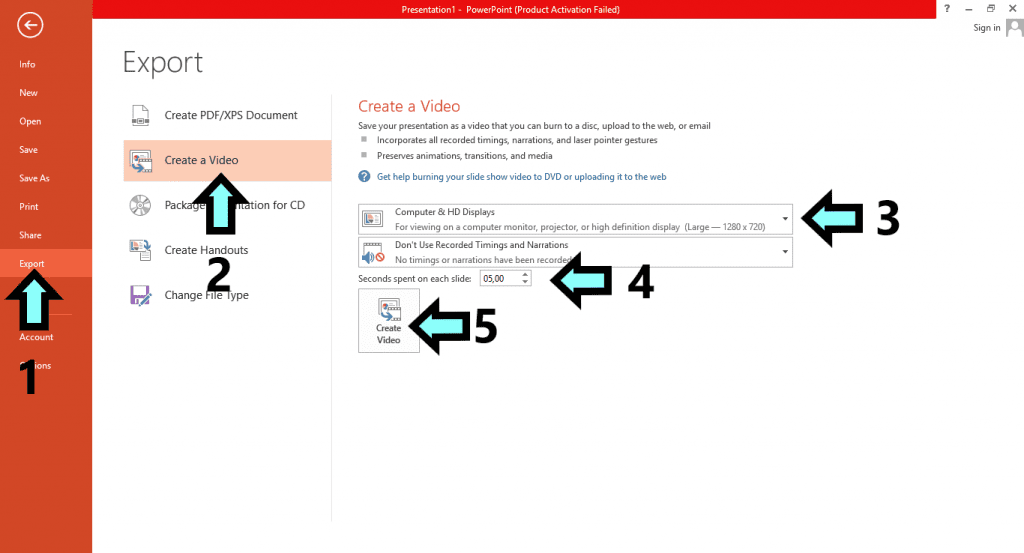This screenshot has height=553, width=1024.
Task: Select Create a Video option
Action: coord(227,160)
